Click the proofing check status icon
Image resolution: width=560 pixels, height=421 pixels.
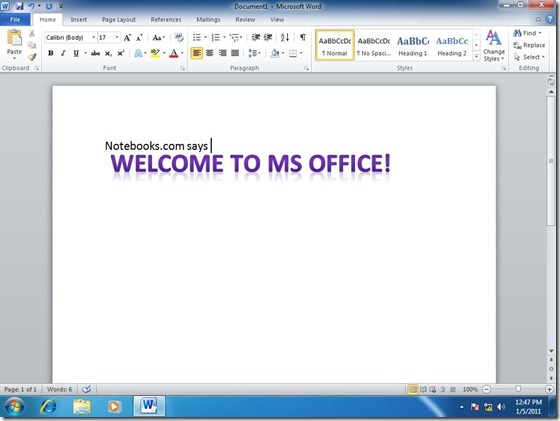(86, 389)
